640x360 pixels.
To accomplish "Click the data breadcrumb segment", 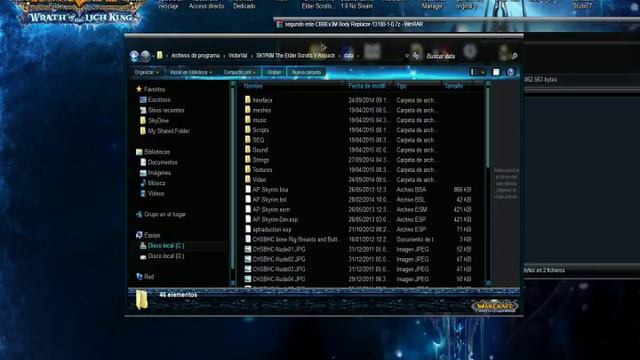I will pos(349,56).
